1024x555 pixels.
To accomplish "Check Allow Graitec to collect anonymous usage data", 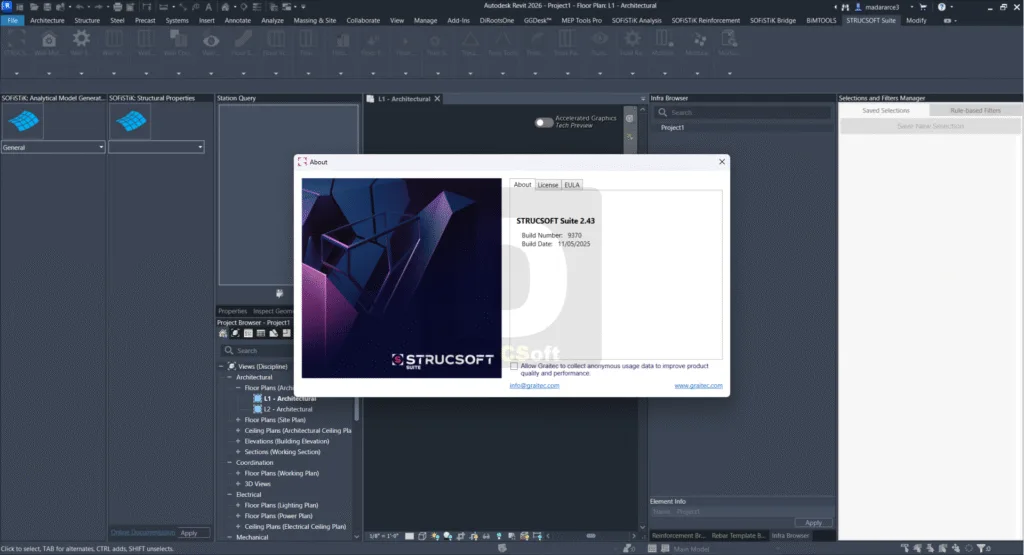I will pos(514,366).
